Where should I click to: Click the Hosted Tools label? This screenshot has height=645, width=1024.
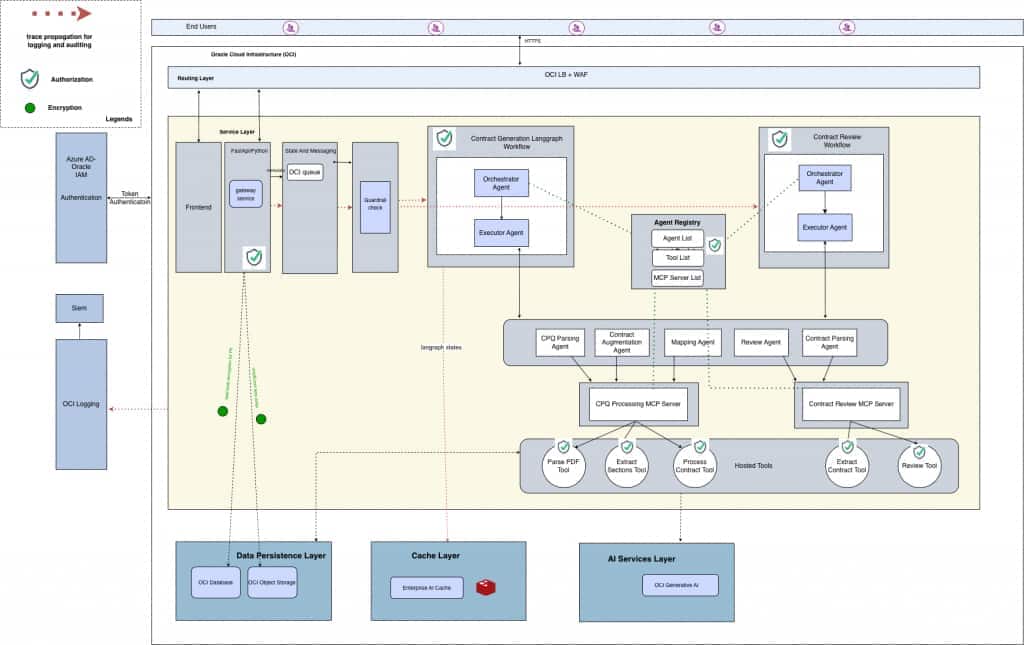tap(753, 465)
